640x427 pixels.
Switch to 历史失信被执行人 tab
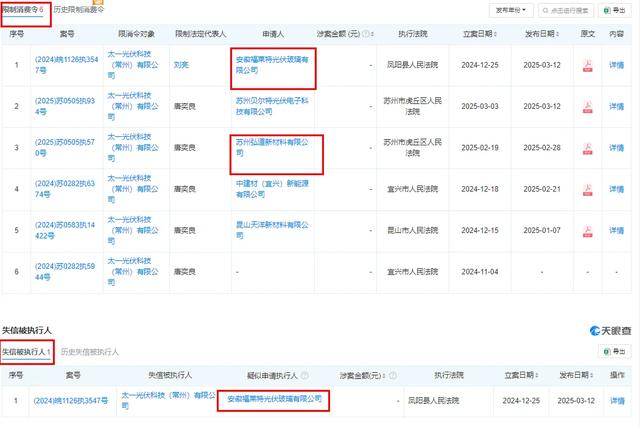[89, 352]
